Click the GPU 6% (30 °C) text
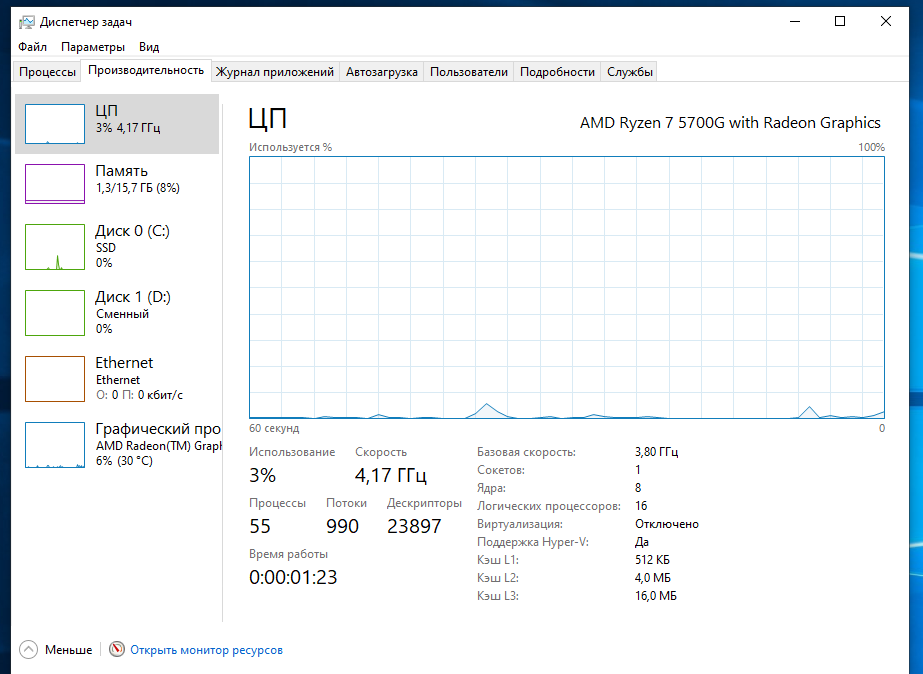The width and height of the screenshot is (923, 674). (124, 461)
